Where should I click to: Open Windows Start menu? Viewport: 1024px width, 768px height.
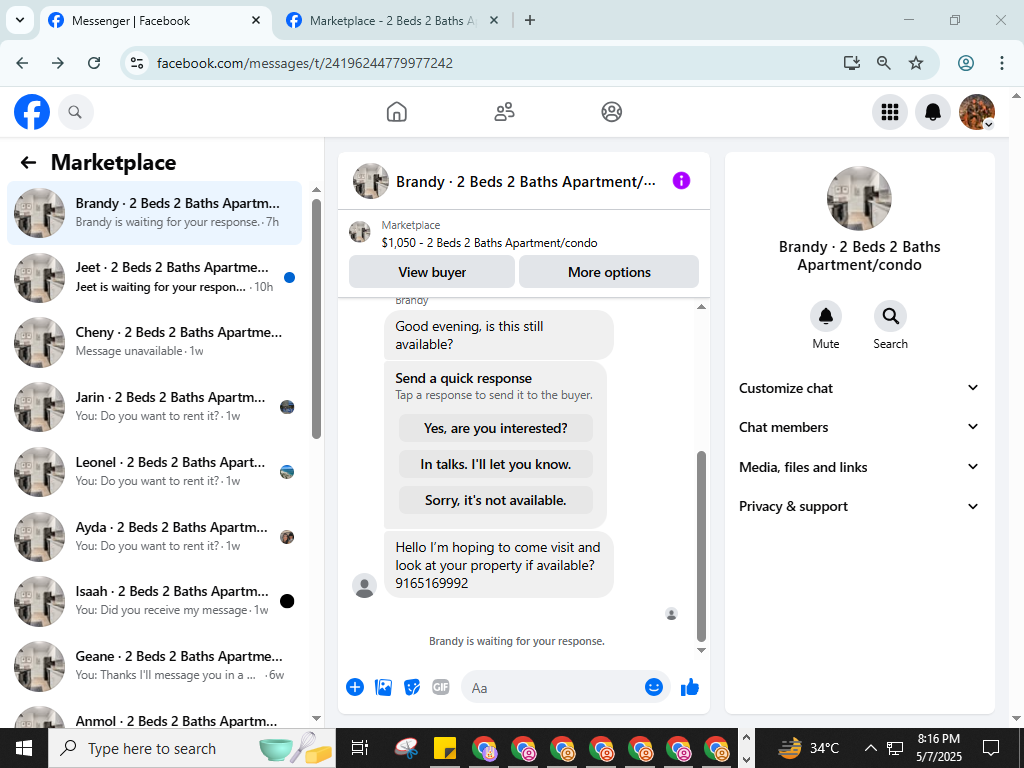[x=24, y=748]
